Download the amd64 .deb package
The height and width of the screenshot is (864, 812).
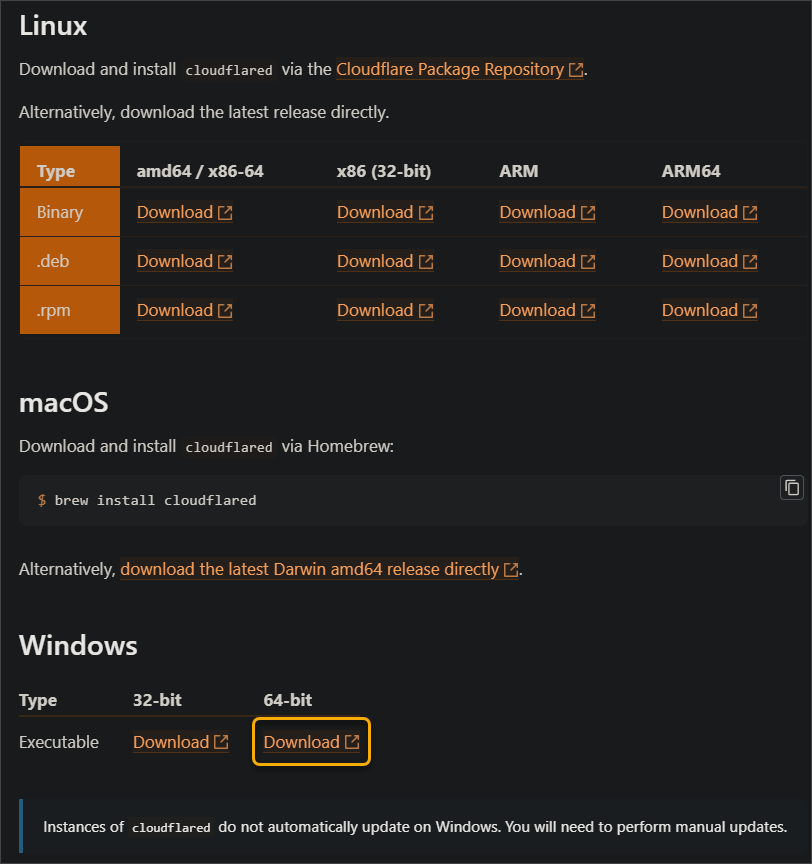click(185, 261)
